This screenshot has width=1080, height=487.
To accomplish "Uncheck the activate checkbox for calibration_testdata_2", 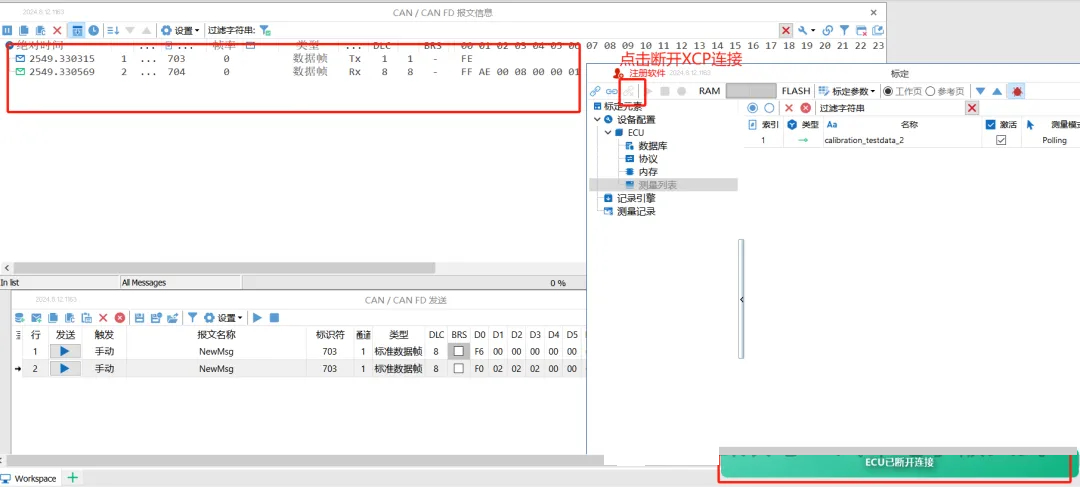I will point(1000,141).
